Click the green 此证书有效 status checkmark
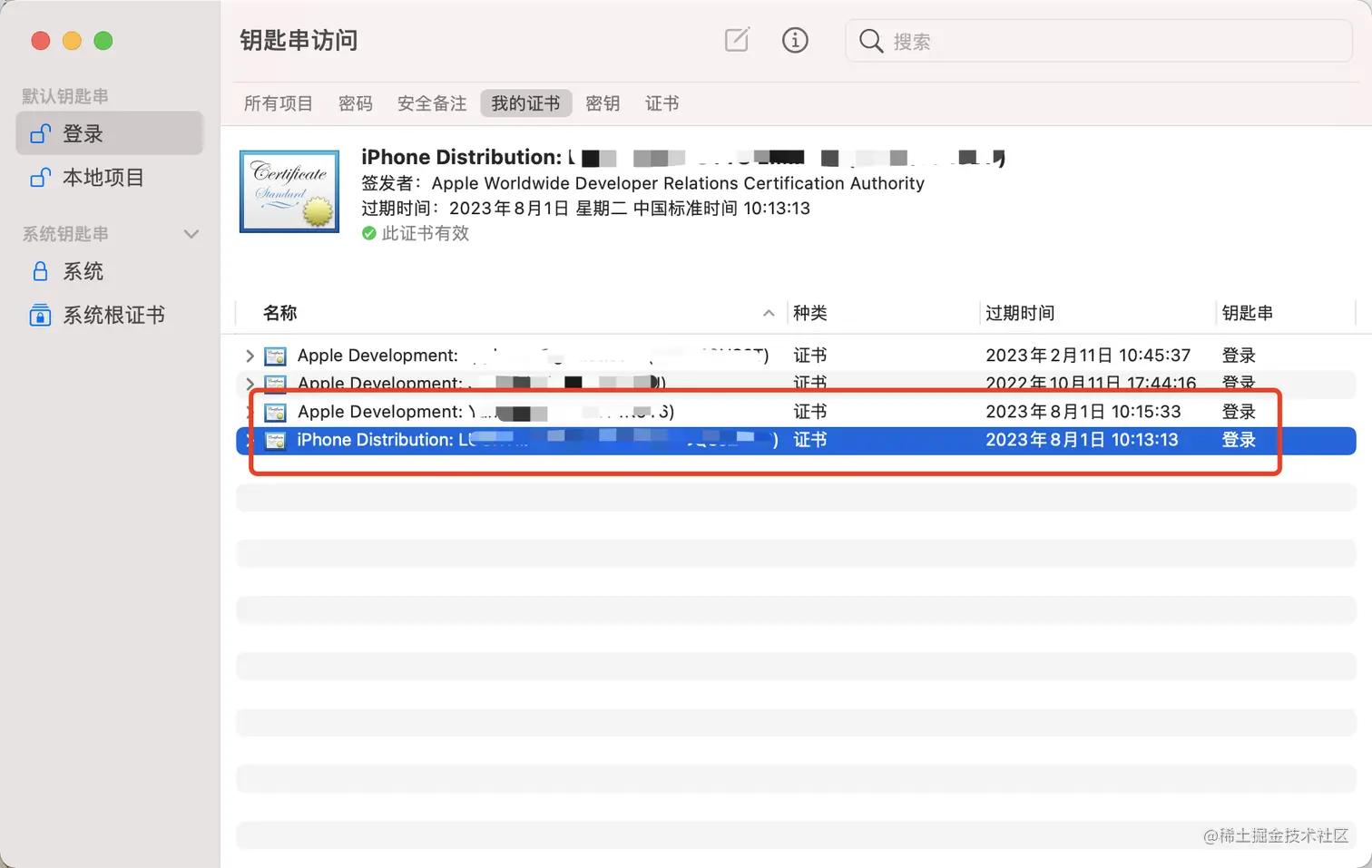The width and height of the screenshot is (1372, 868). pos(368,233)
